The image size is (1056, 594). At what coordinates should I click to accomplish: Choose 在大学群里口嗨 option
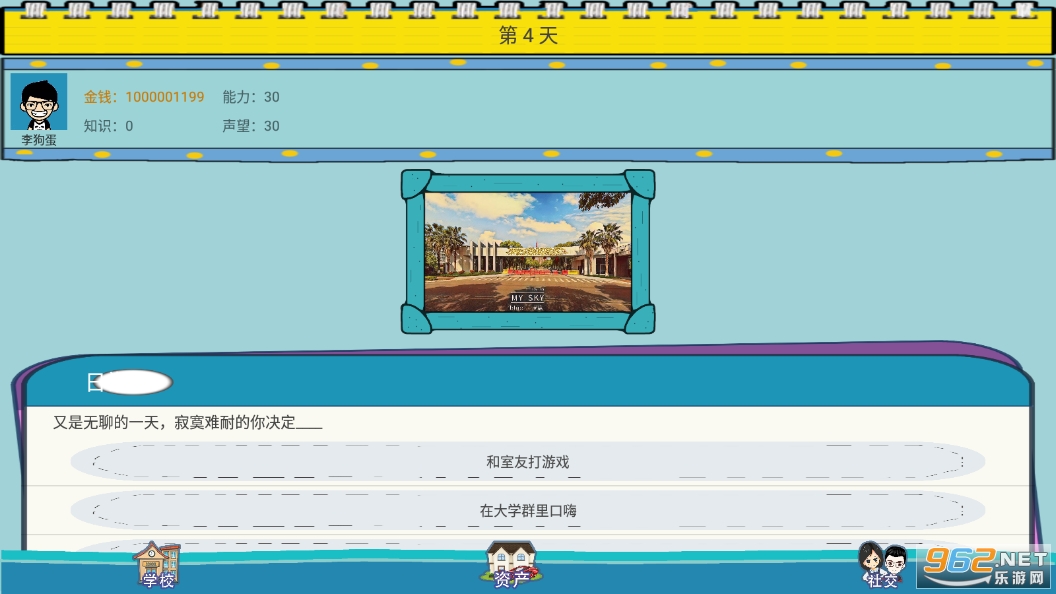point(528,510)
